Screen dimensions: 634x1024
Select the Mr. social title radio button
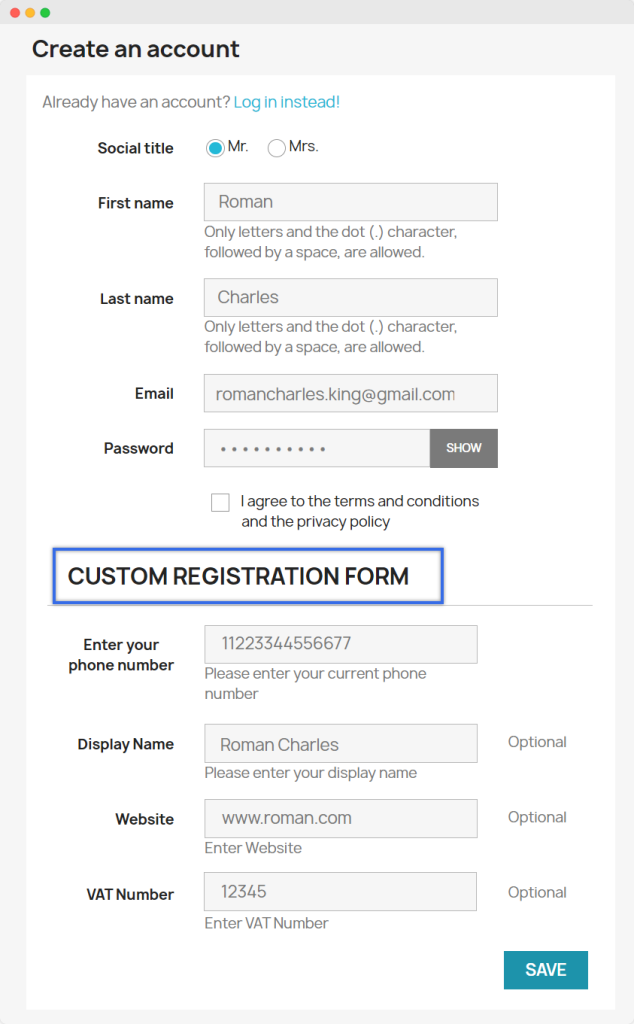[x=215, y=148]
